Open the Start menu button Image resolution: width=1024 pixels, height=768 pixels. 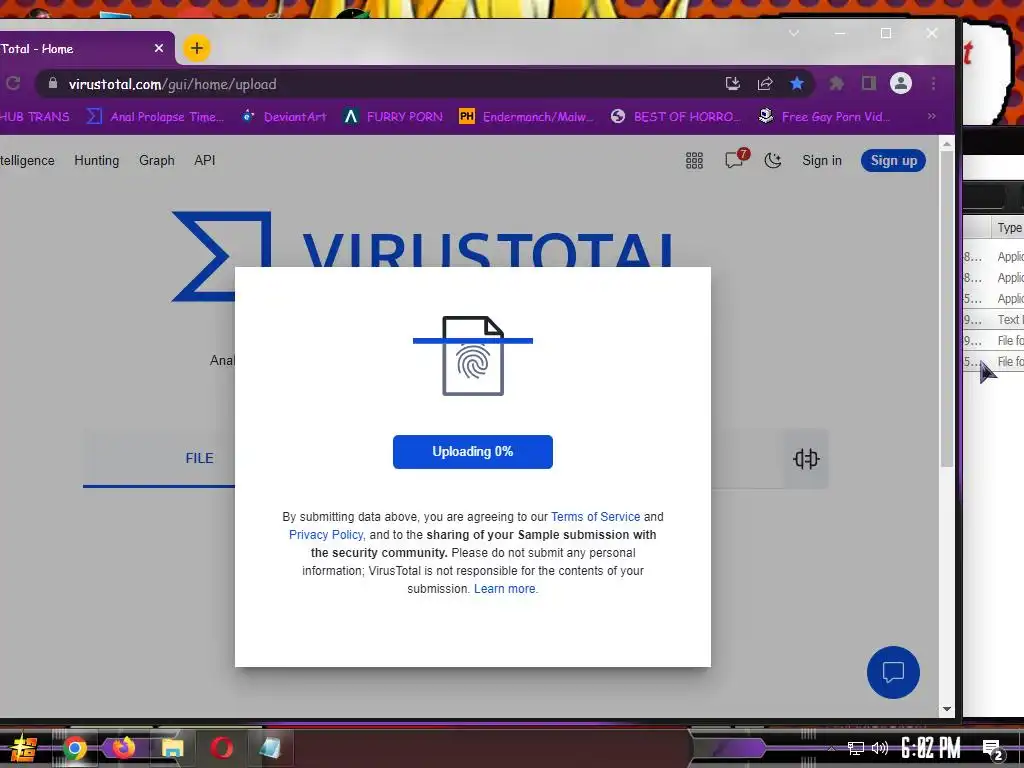click(x=24, y=748)
